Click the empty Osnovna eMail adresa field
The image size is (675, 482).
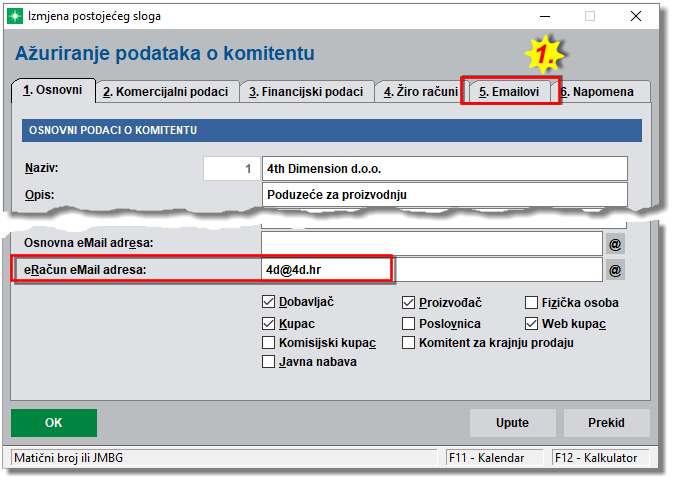point(431,244)
